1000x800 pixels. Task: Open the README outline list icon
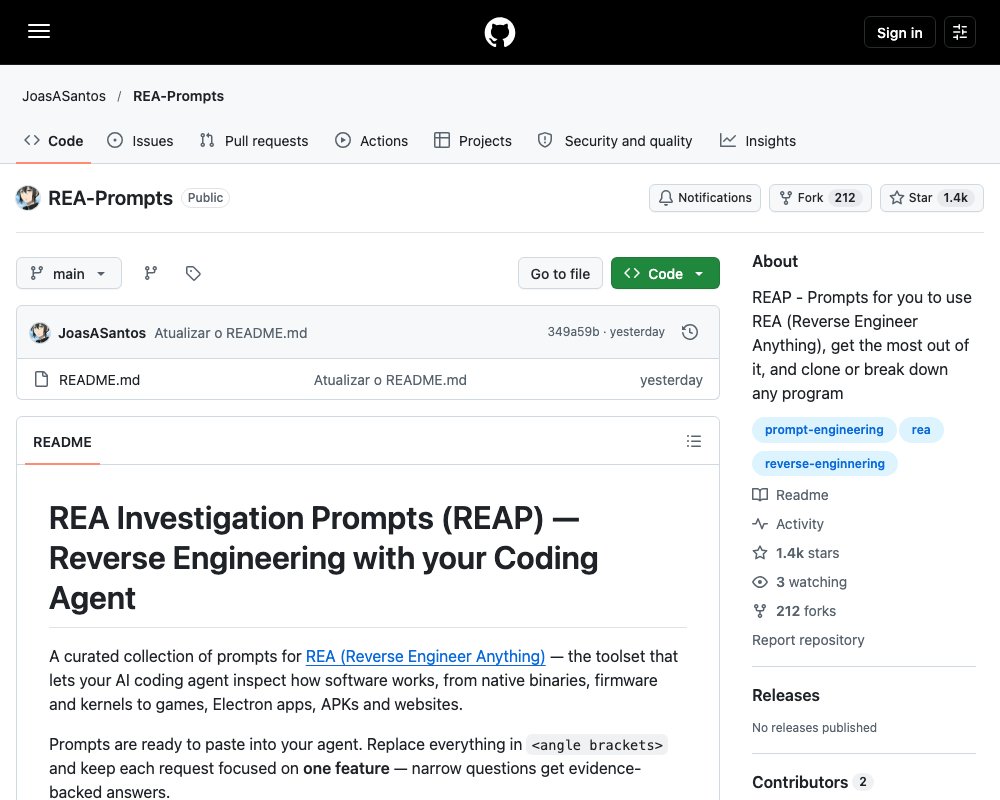click(694, 441)
